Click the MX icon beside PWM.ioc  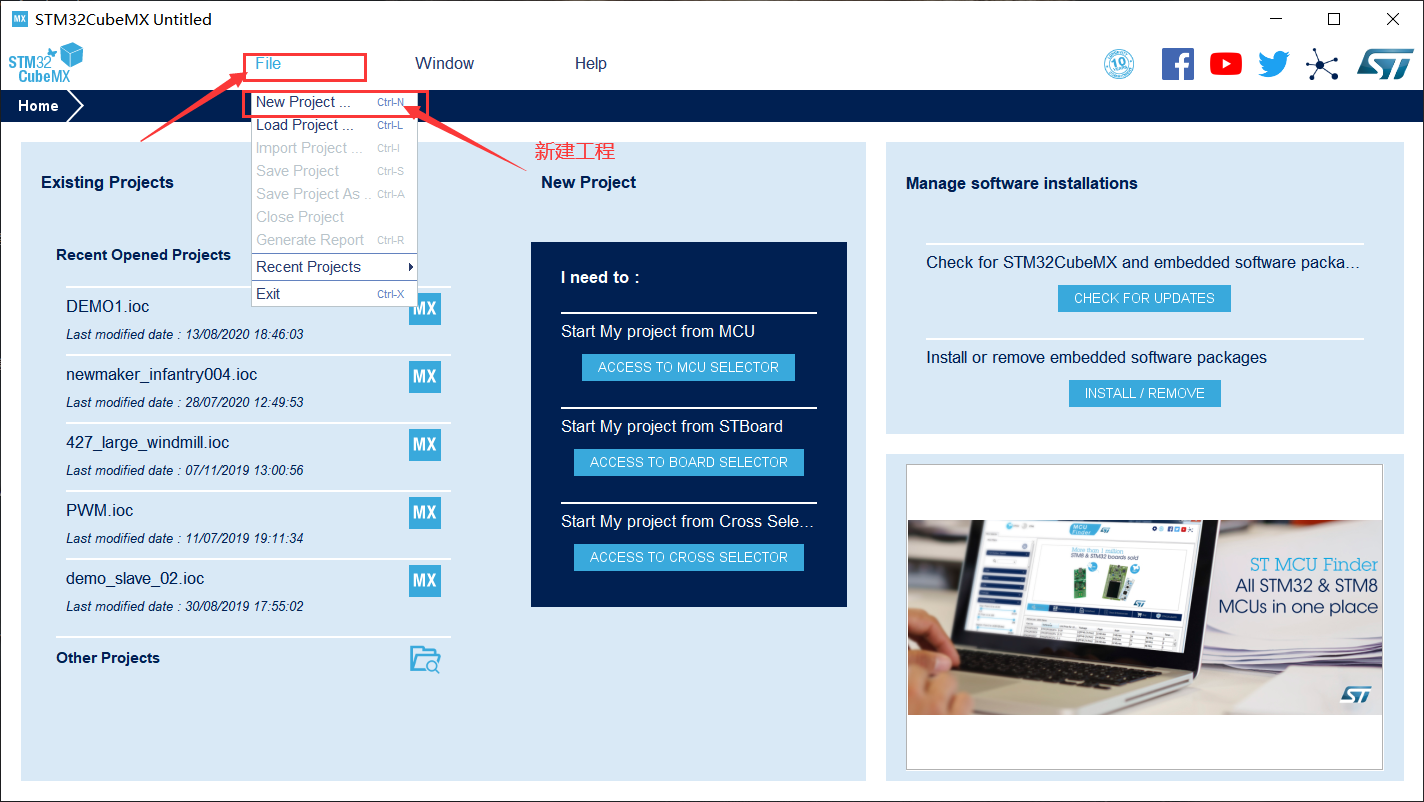(x=425, y=513)
